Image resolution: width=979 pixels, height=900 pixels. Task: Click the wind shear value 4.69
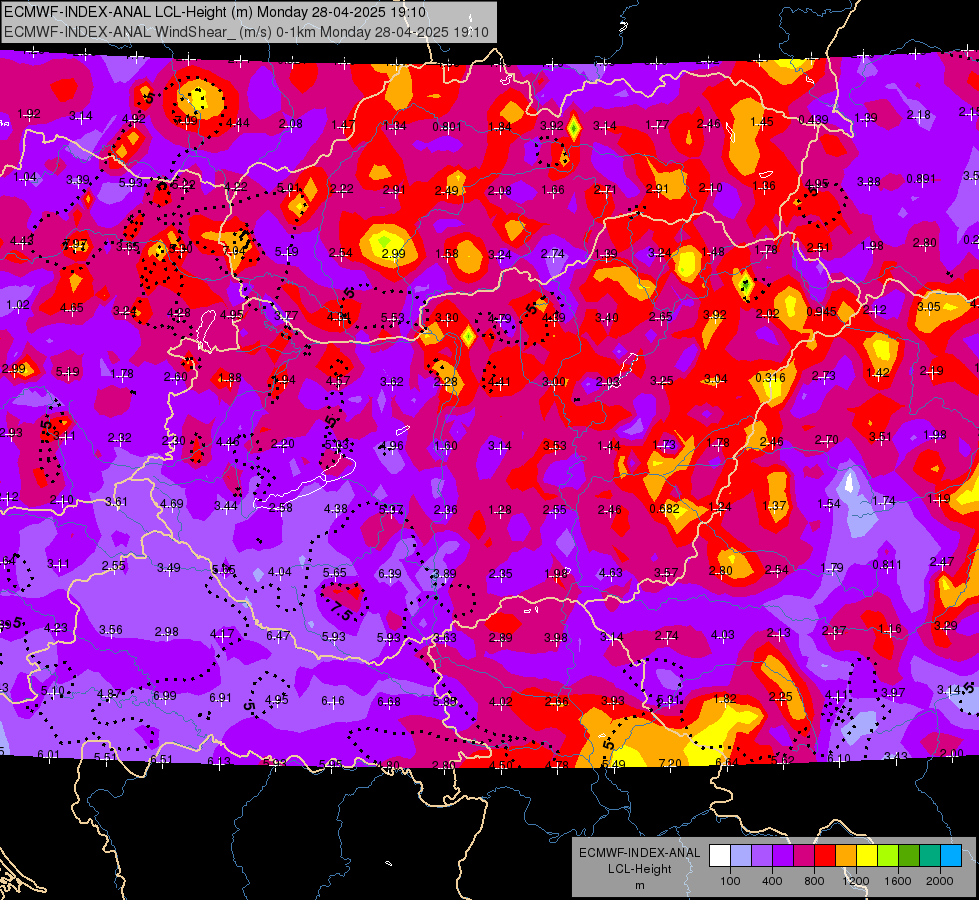pyautogui.click(x=172, y=503)
